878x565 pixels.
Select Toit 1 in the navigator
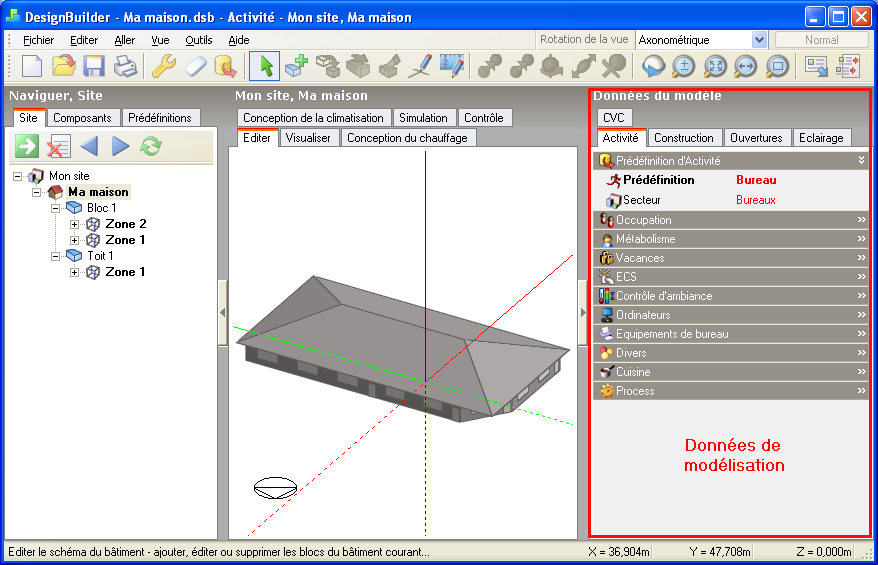point(100,256)
